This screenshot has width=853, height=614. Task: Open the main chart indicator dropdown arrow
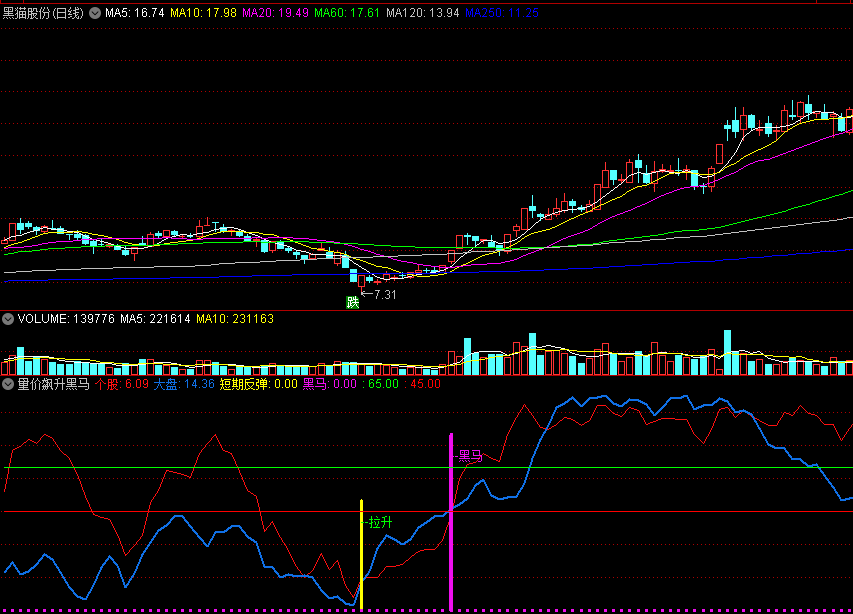[95, 13]
